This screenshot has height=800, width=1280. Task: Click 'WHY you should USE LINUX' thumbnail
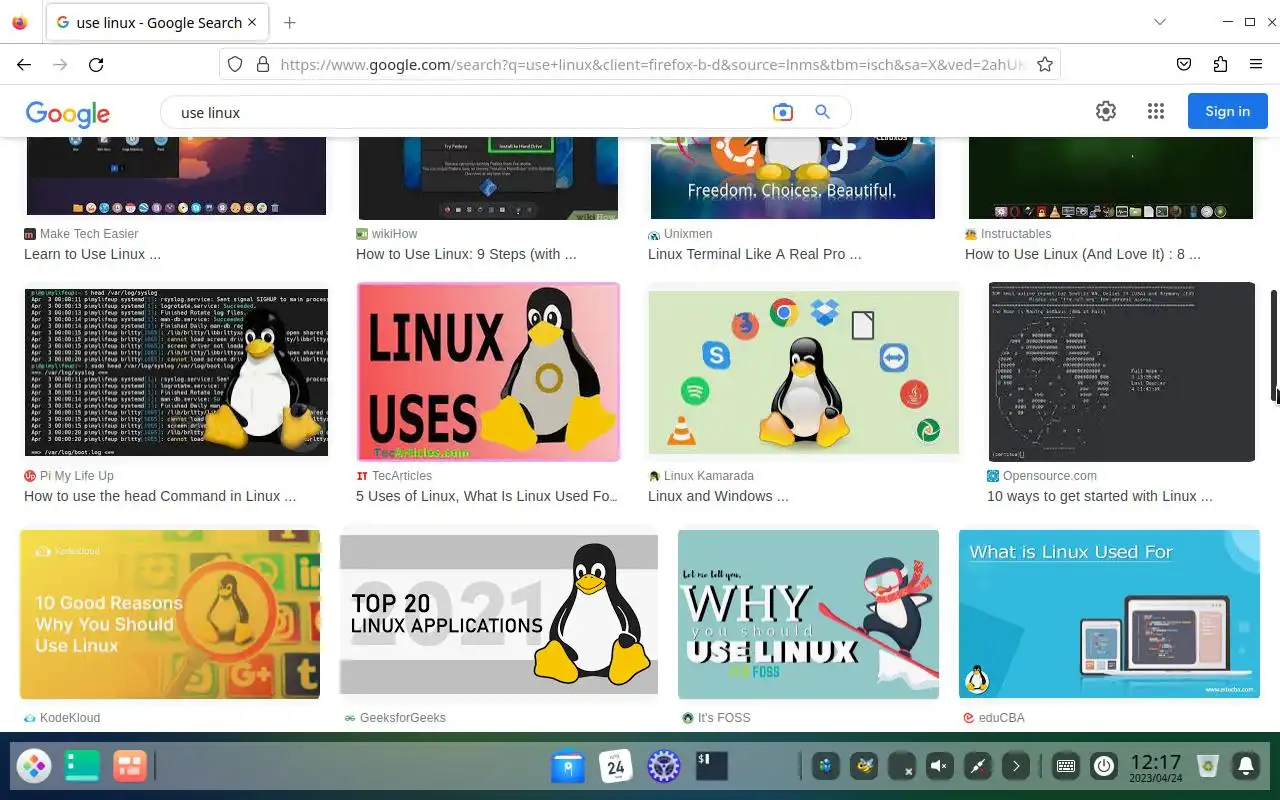tap(808, 614)
